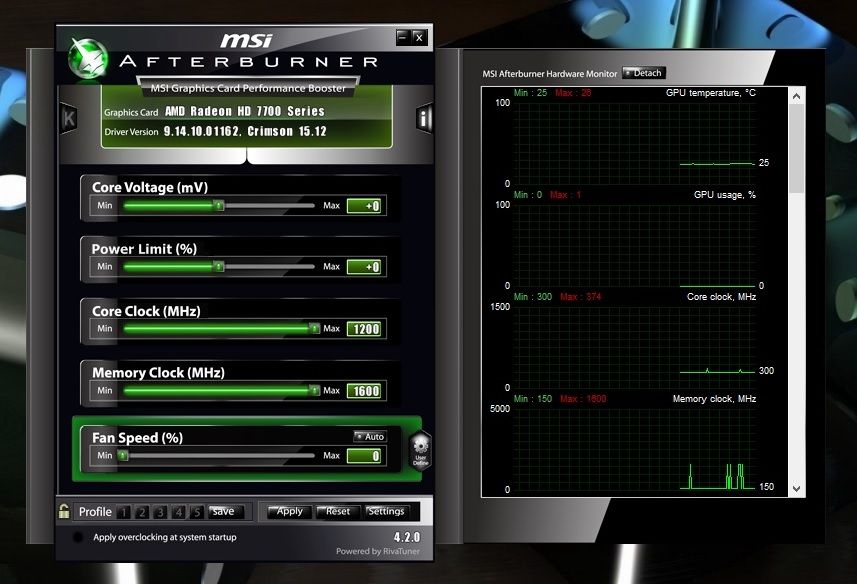Screen dimensions: 857x584
Task: Click the hardware monitor scrollbar thumb
Action: [x=796, y=148]
